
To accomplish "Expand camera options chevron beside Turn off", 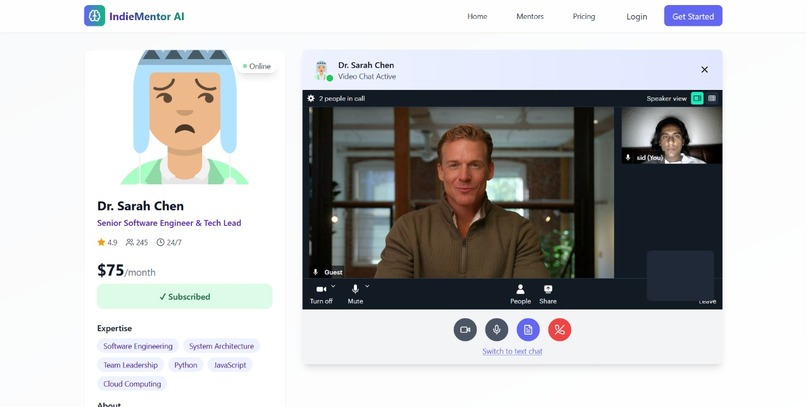I will point(333,286).
